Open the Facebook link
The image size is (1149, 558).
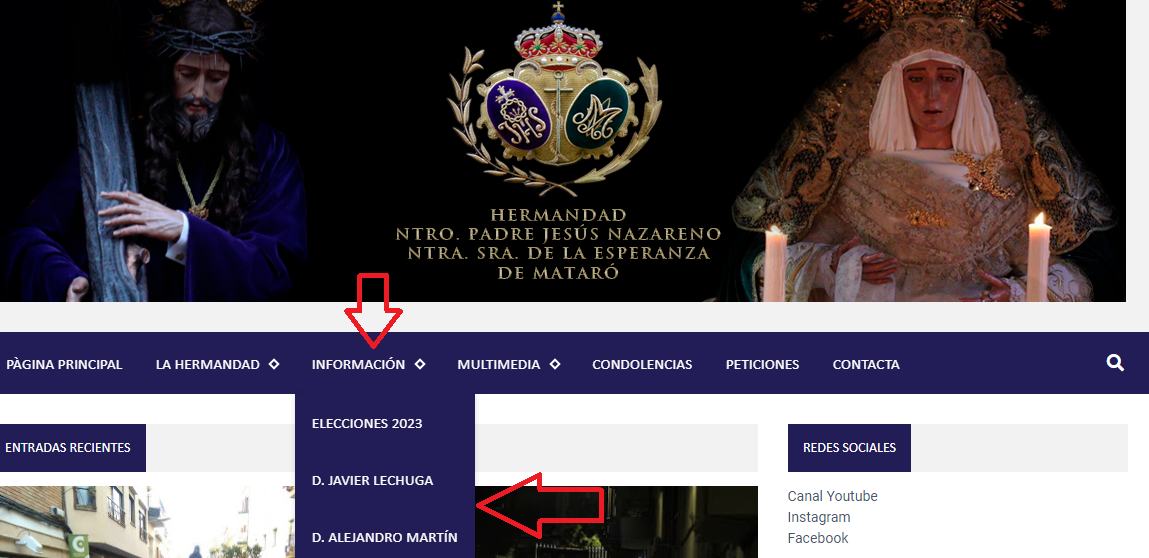818,538
